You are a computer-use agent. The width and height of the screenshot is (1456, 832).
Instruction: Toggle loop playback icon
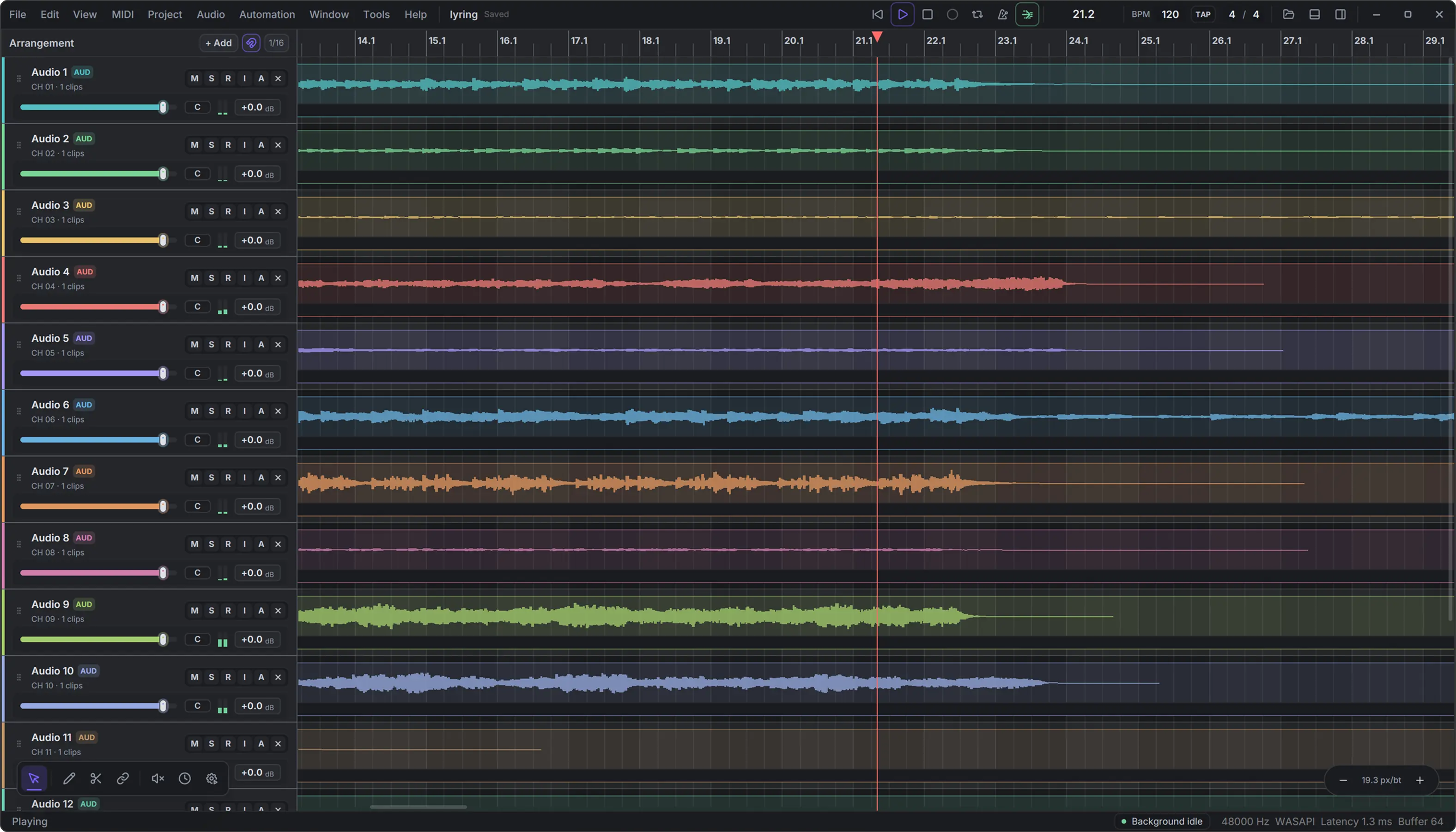pyautogui.click(x=977, y=14)
